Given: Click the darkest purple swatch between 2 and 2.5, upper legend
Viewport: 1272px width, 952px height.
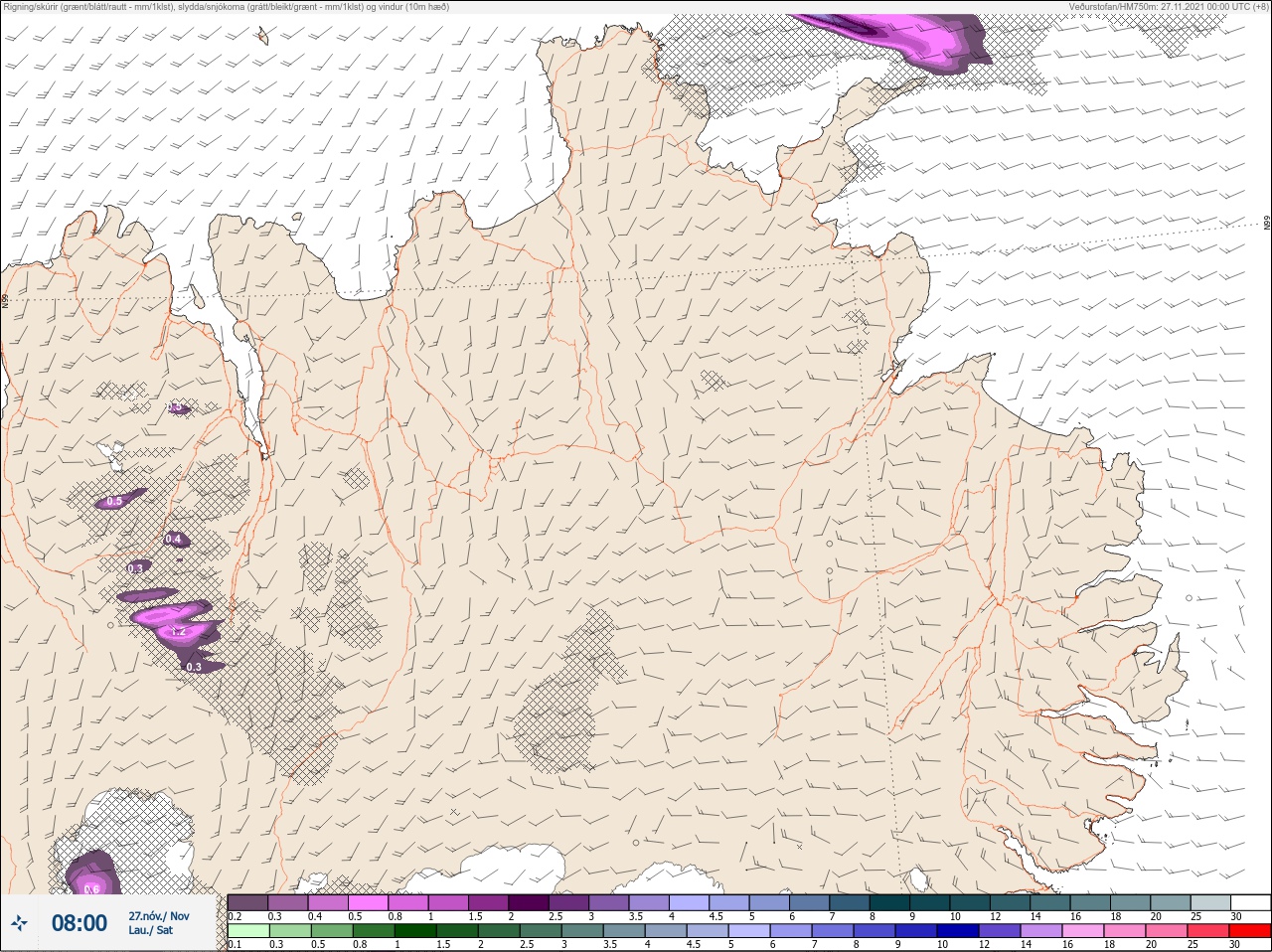Looking at the screenshot, I should [x=529, y=902].
